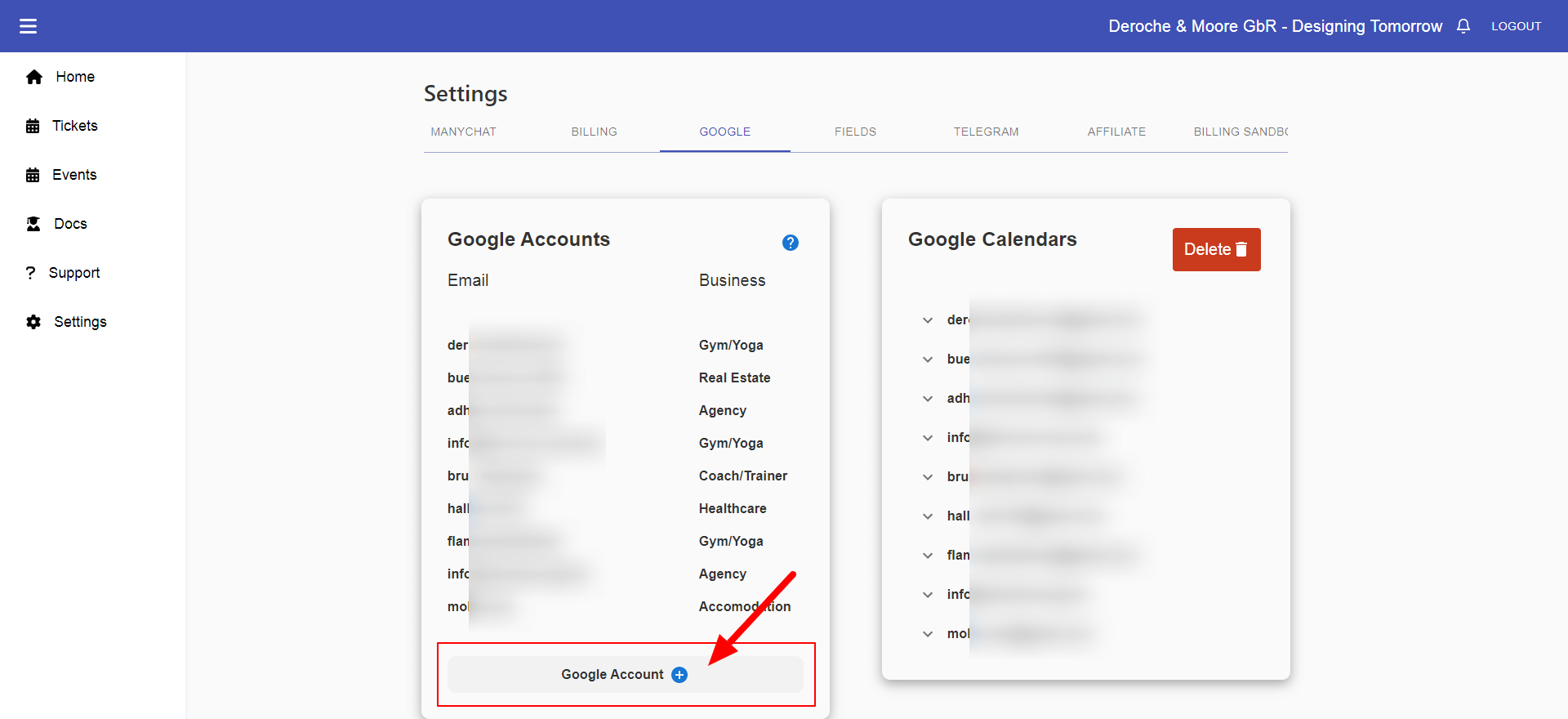Expand the 'adh' calendar row chevron
The image size is (1568, 719).
(928, 399)
